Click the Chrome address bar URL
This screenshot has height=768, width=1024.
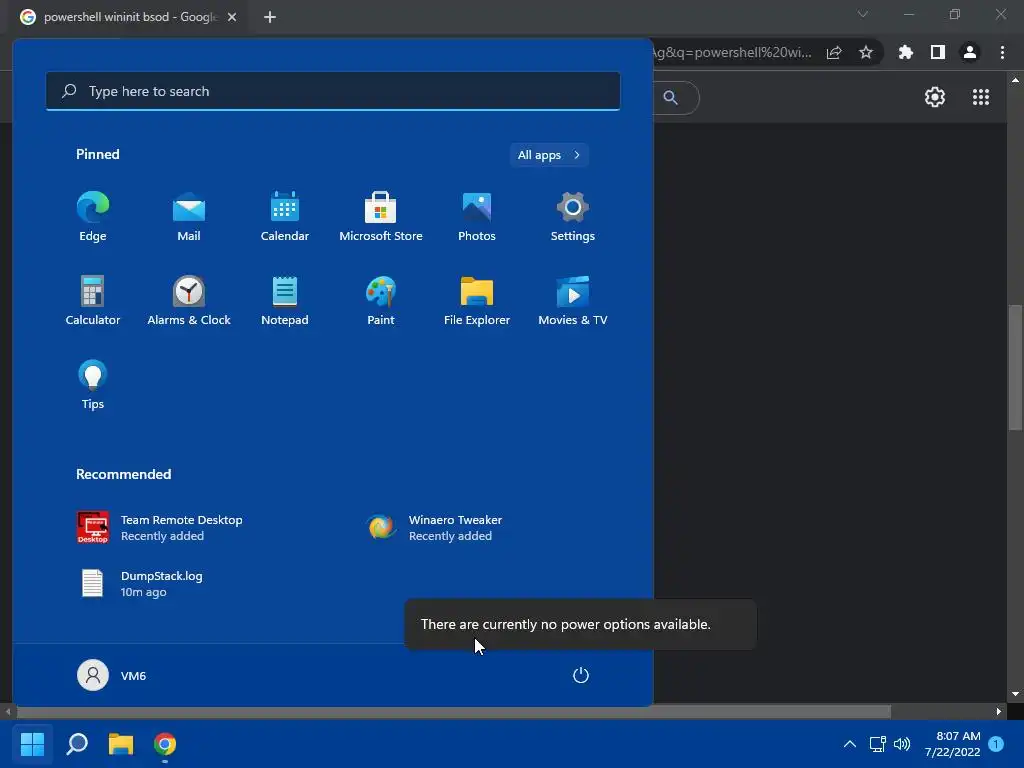click(x=733, y=52)
